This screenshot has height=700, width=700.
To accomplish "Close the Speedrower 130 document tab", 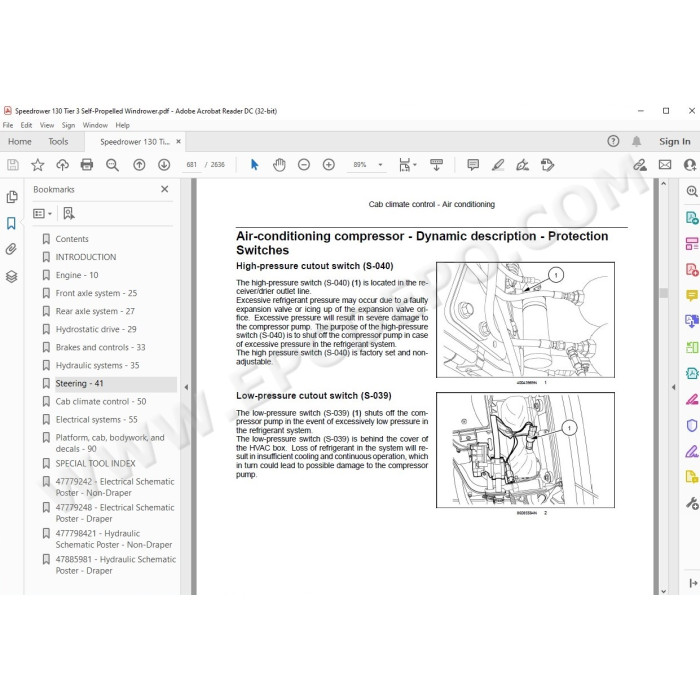I will point(179,142).
